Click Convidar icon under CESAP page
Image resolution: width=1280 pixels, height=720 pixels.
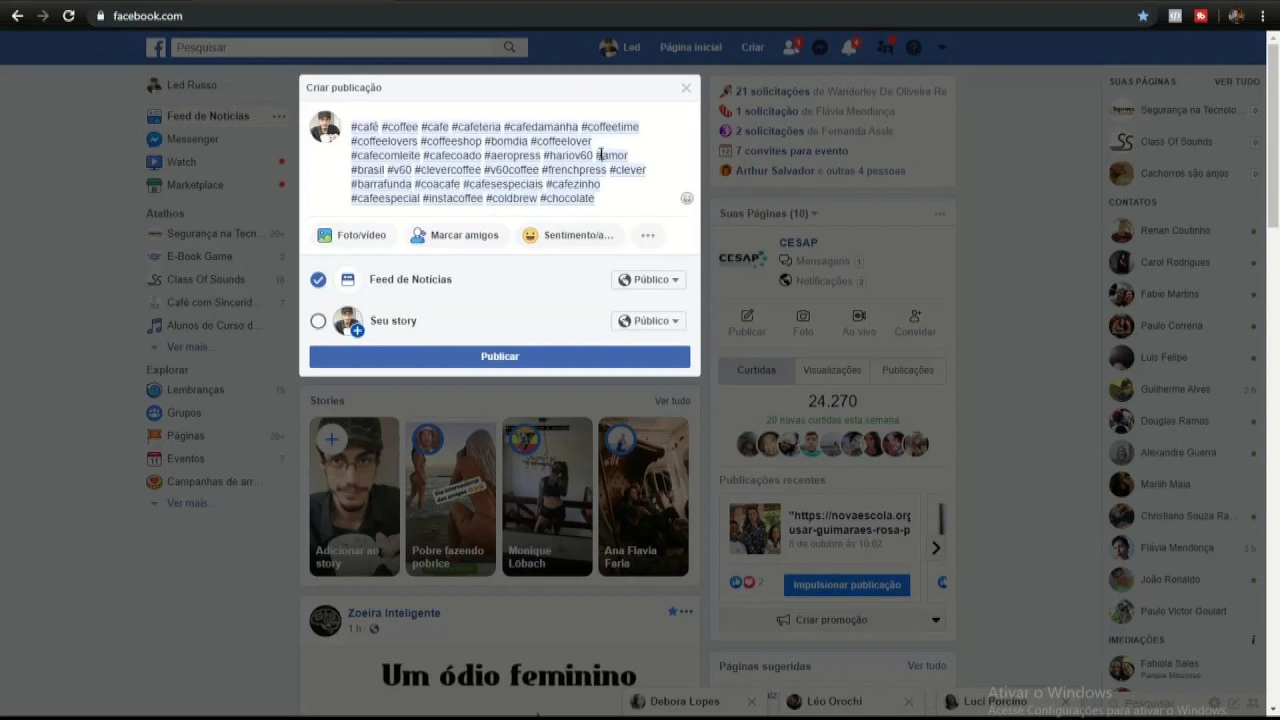coord(915,323)
